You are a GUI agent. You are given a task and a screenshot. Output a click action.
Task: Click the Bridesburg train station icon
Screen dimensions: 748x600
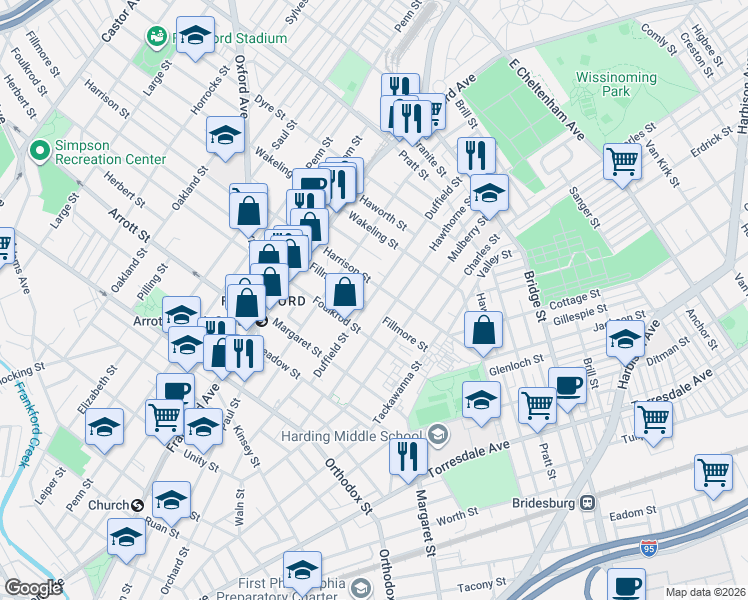pyautogui.click(x=587, y=503)
